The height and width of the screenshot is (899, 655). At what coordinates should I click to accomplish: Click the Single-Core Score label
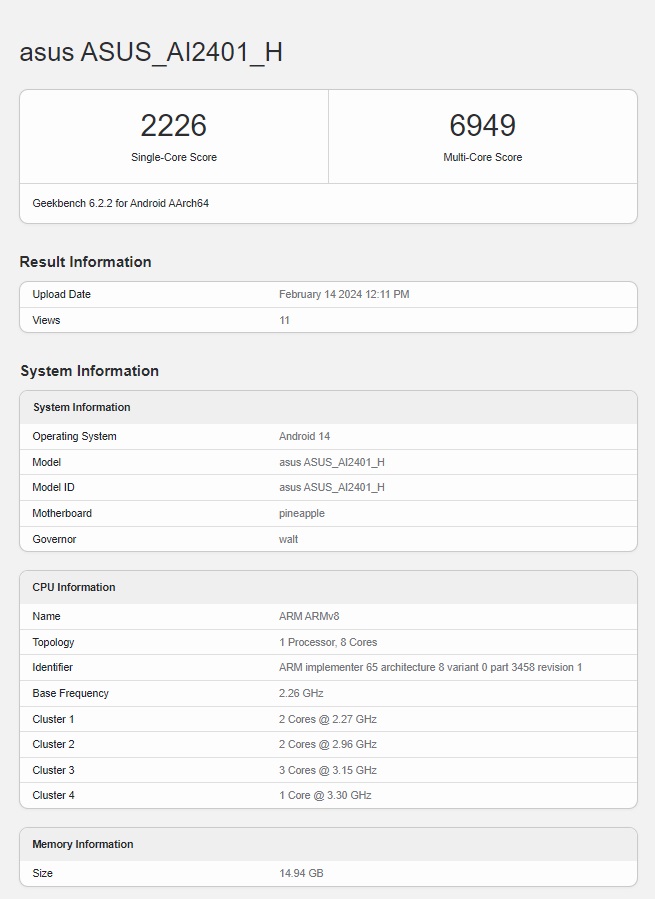[174, 157]
